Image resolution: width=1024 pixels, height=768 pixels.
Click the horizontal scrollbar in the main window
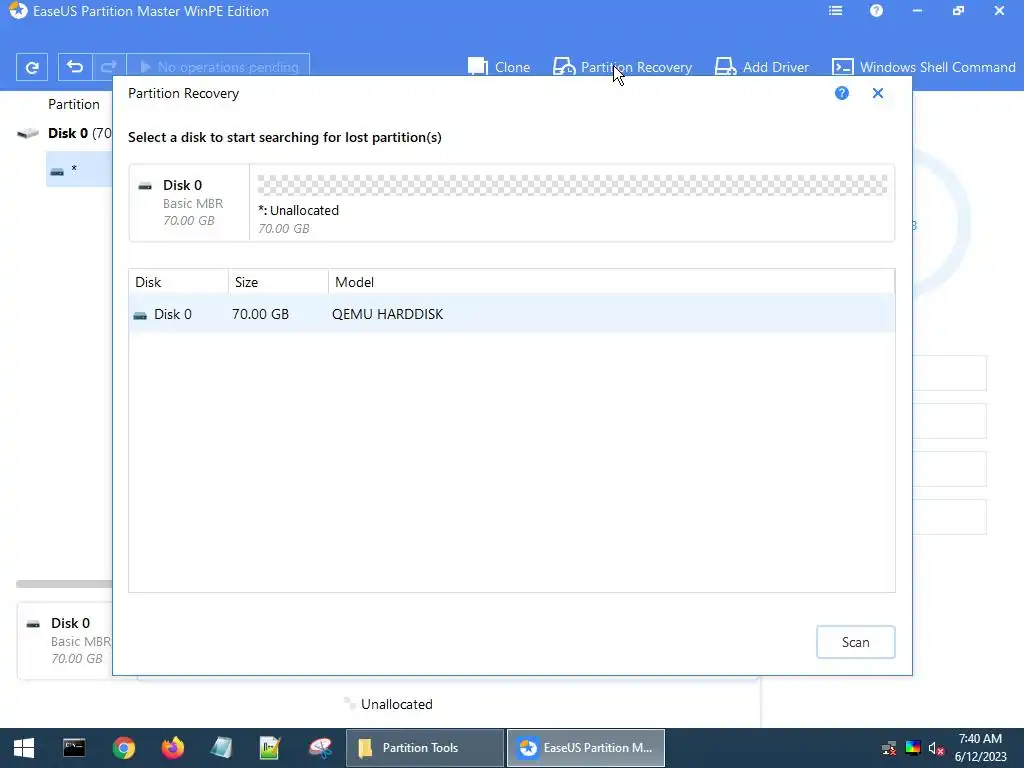coord(64,584)
